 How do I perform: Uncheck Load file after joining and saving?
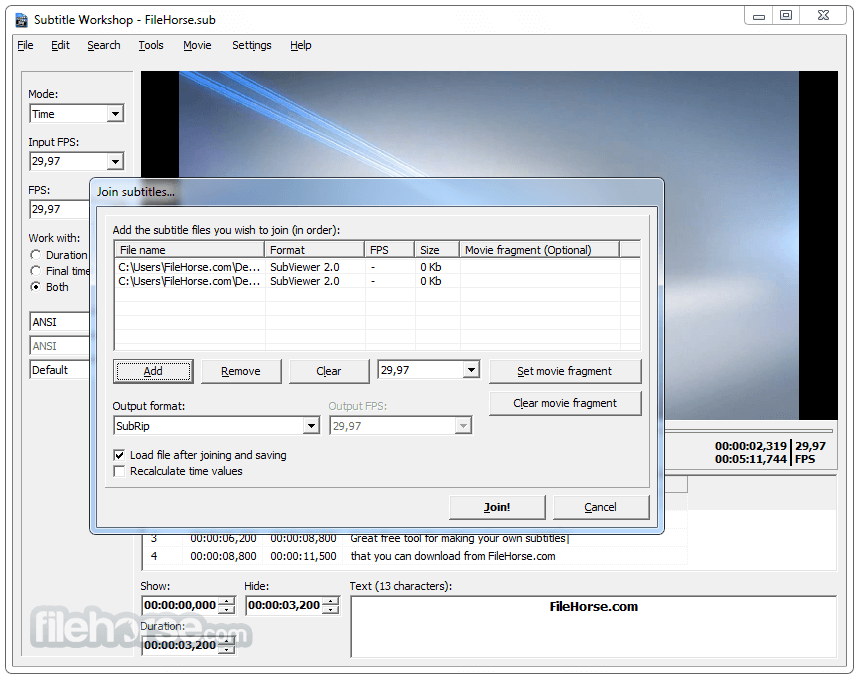119,455
